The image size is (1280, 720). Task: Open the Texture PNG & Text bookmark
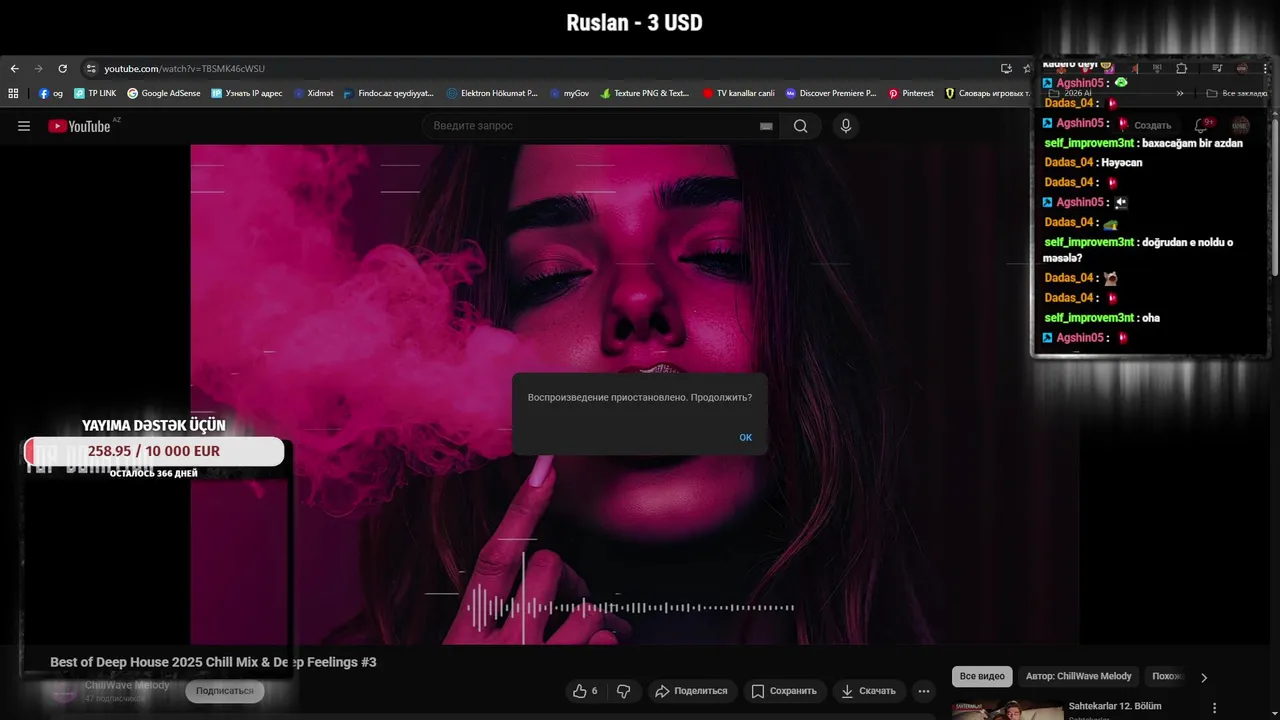click(x=645, y=93)
